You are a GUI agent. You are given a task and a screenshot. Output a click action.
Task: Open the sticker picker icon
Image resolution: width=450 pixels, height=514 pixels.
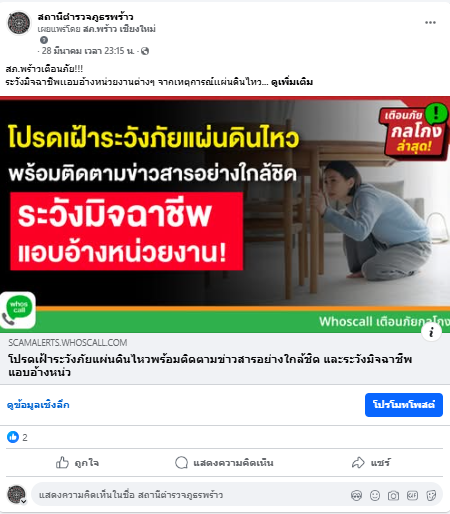coord(431,495)
